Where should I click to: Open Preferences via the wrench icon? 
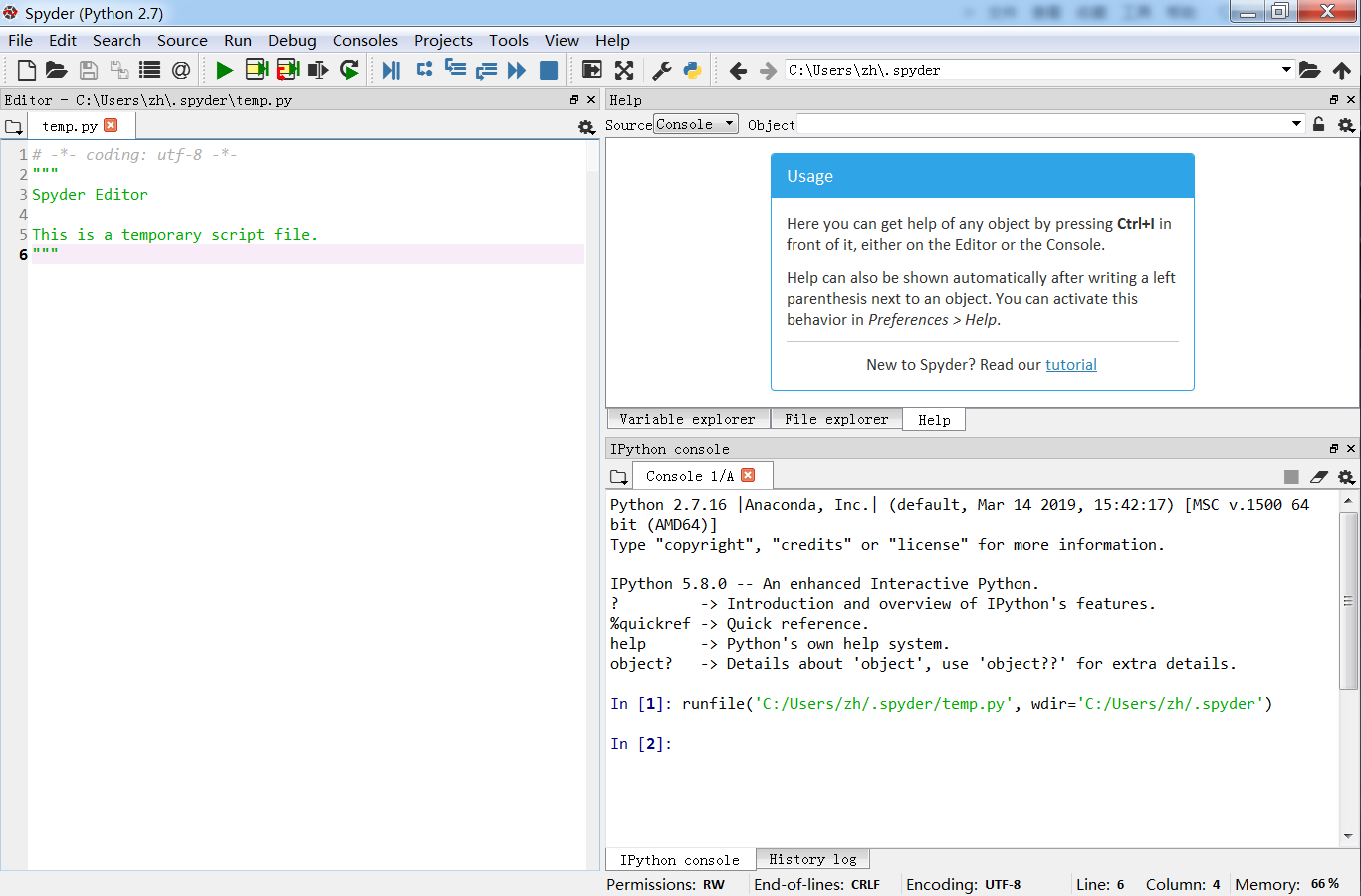tap(661, 70)
